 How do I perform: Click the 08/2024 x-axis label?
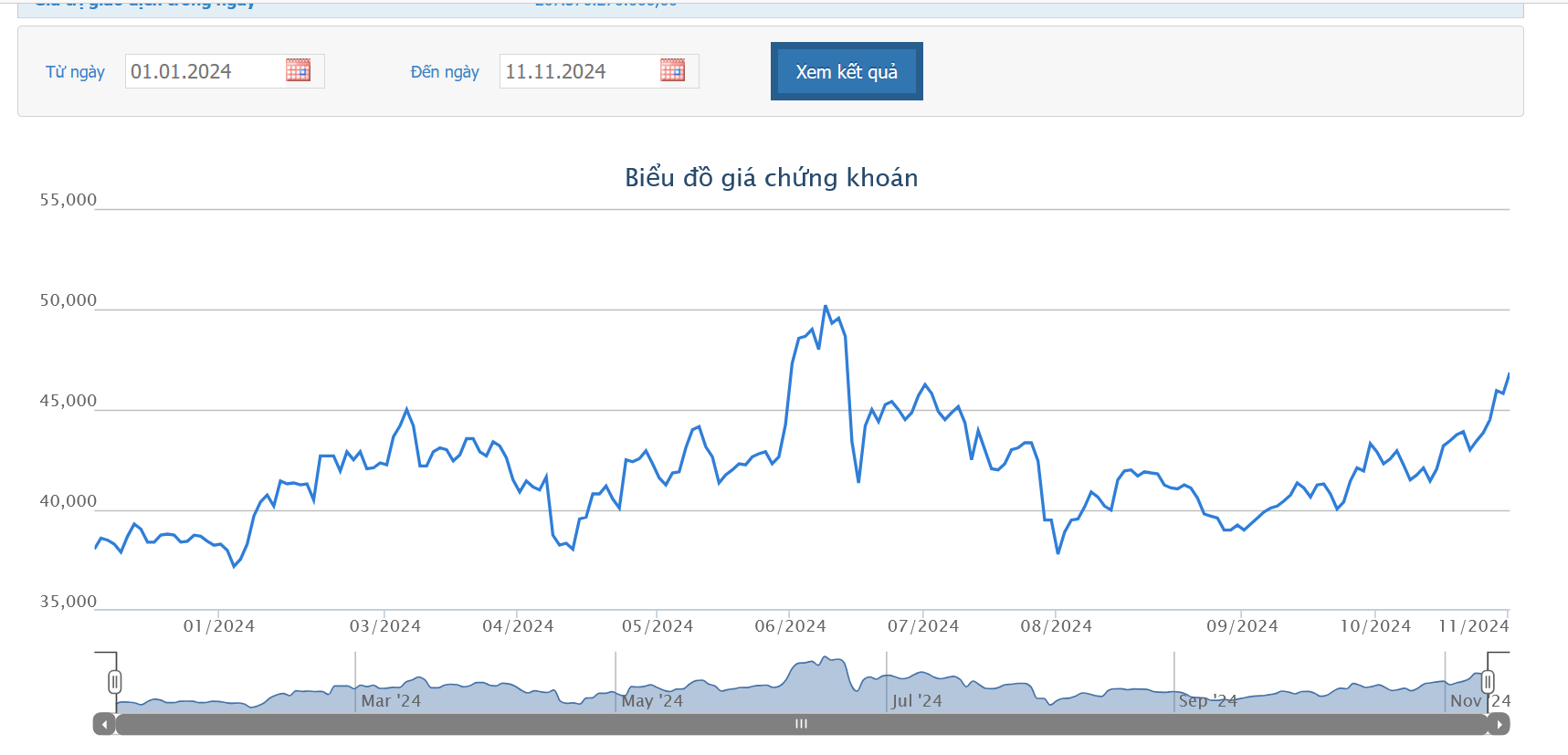pyautogui.click(x=1057, y=626)
